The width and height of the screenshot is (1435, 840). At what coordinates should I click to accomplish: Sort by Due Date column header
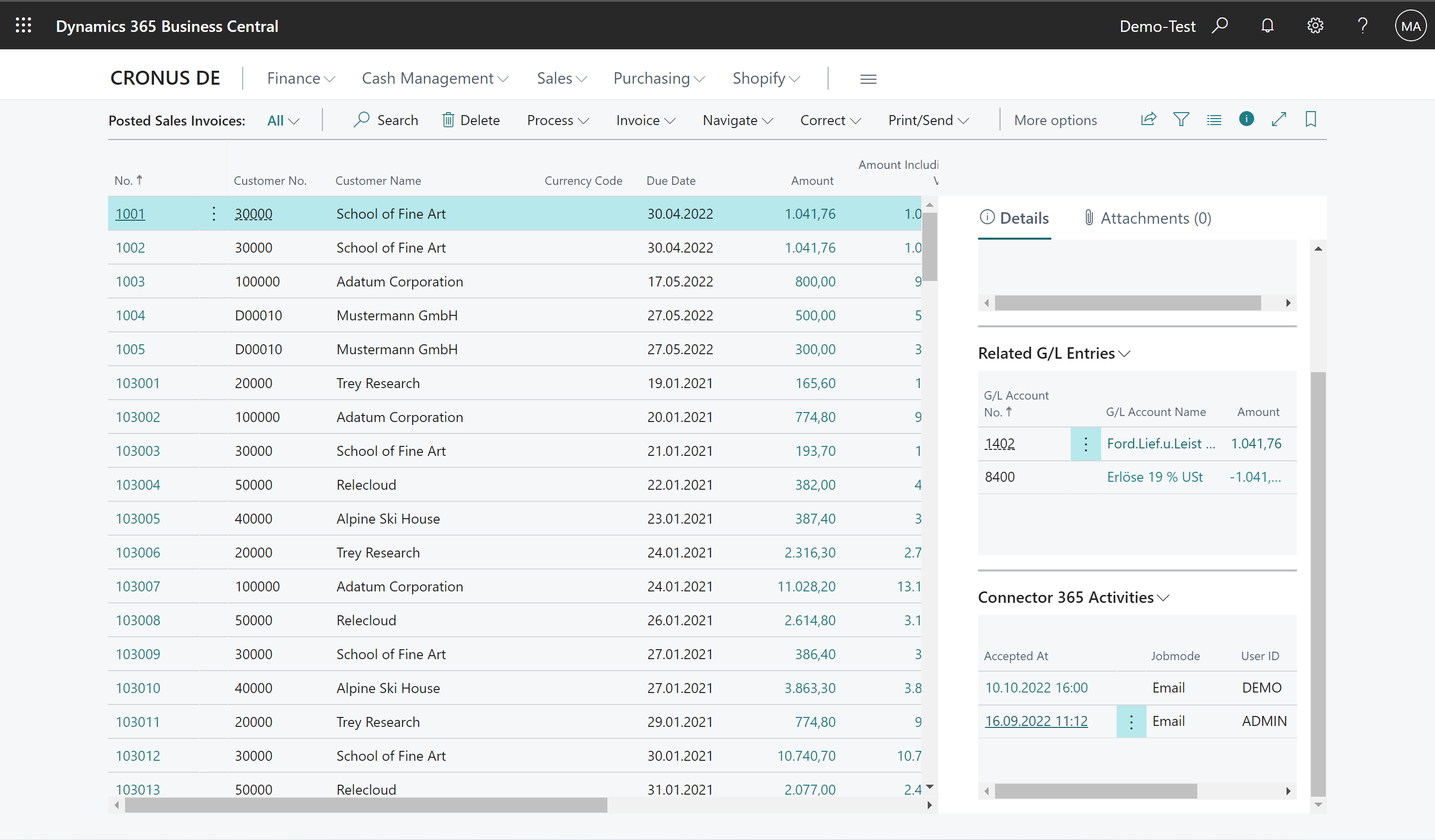[671, 180]
